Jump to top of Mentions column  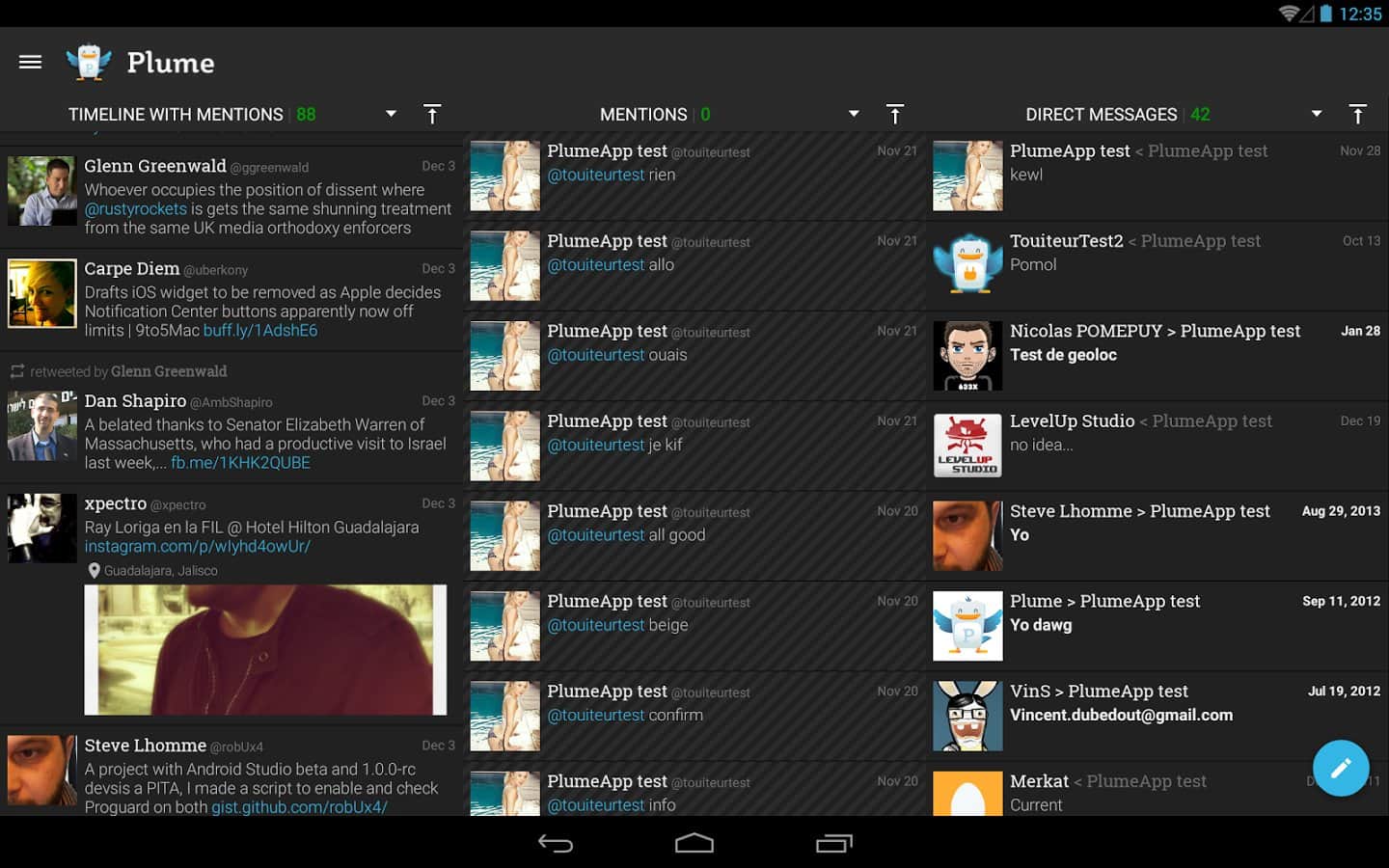tap(895, 115)
